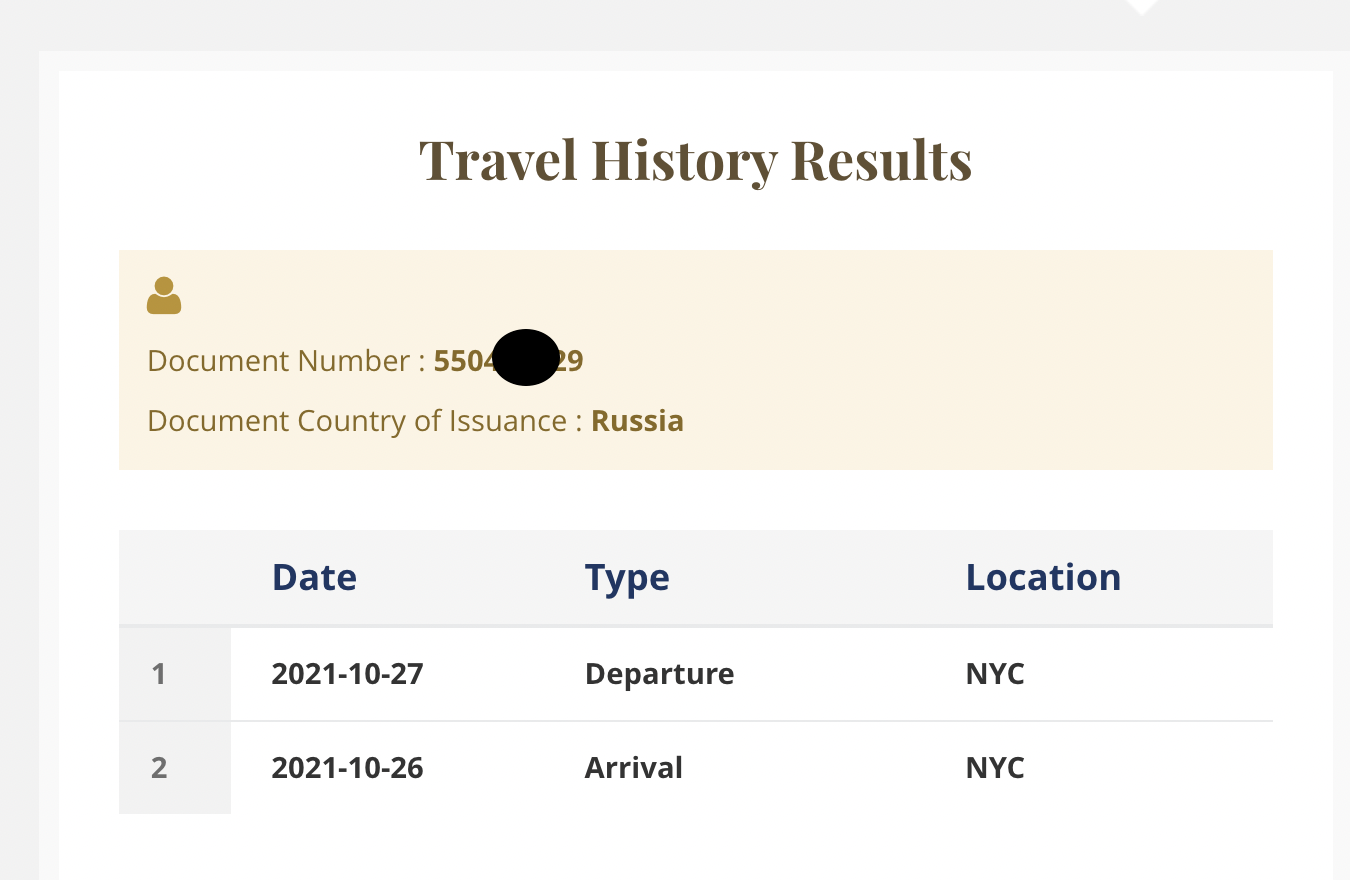
Task: Click NYC location in arrival row
Action: click(x=995, y=768)
